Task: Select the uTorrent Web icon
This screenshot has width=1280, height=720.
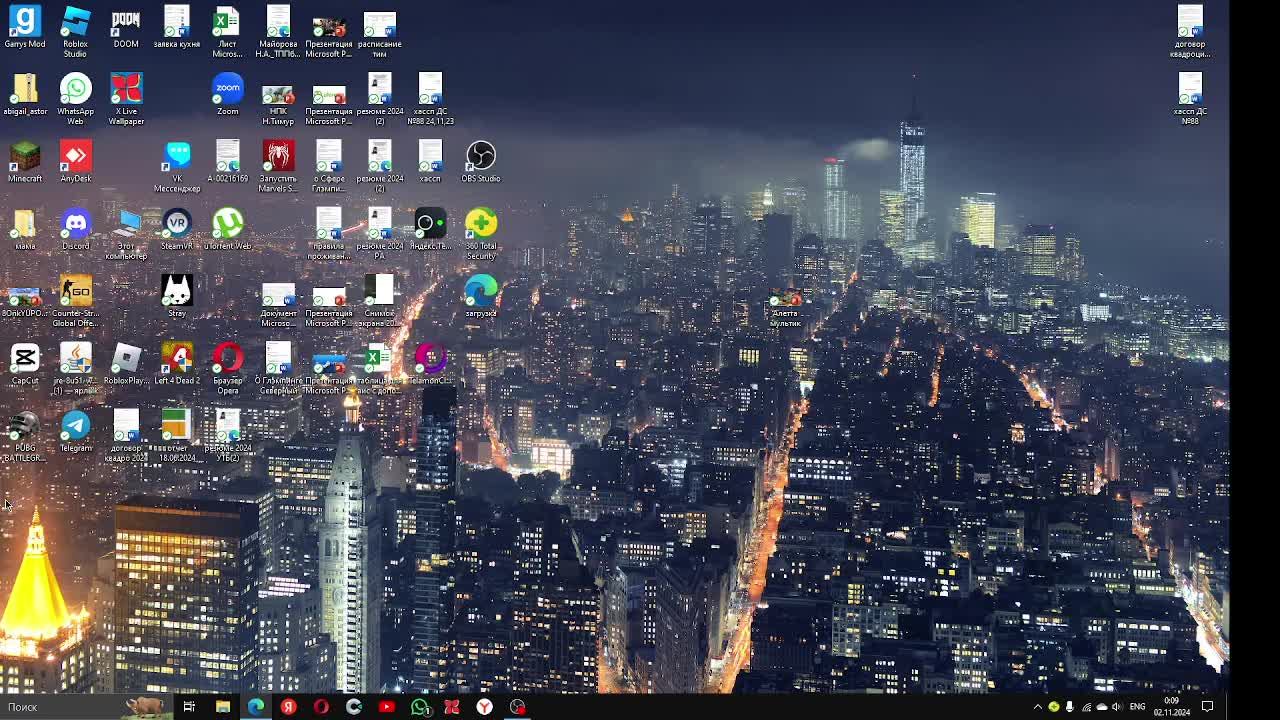Action: point(228,230)
